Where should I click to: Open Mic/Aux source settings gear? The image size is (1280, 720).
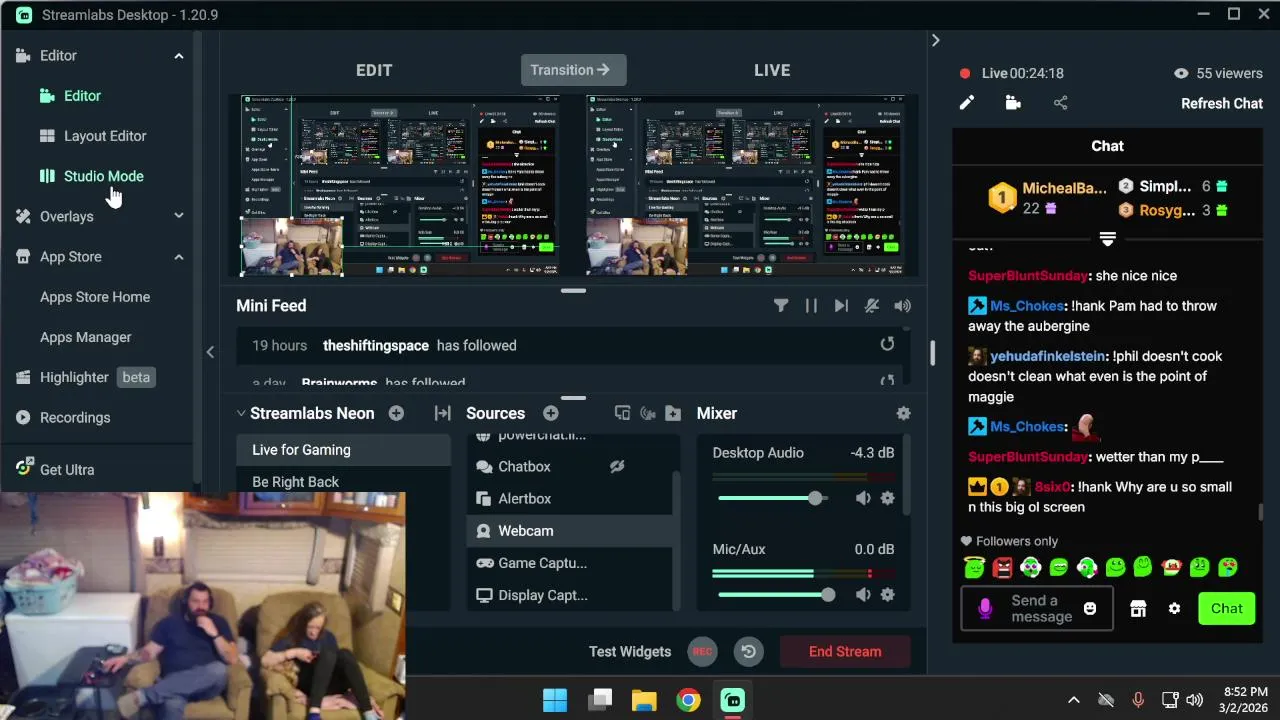887,595
